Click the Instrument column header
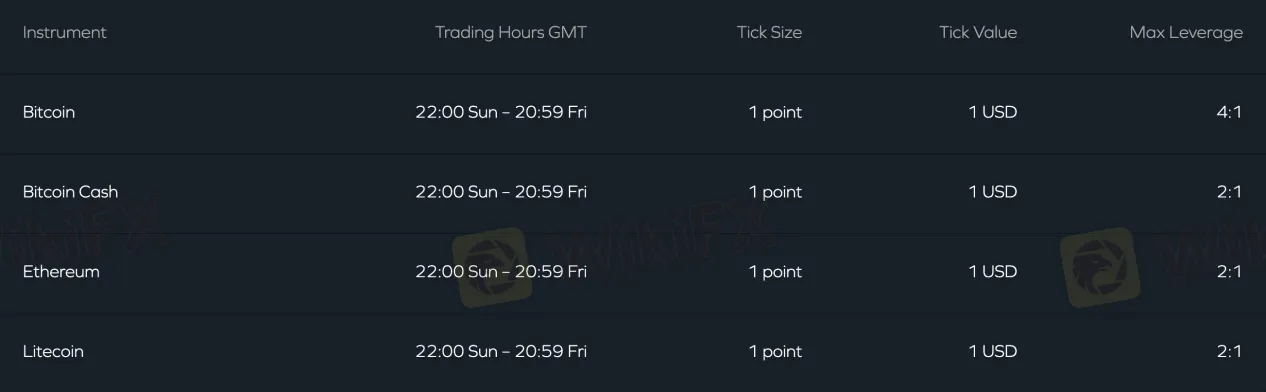The width and height of the screenshot is (1266, 392). [x=64, y=32]
